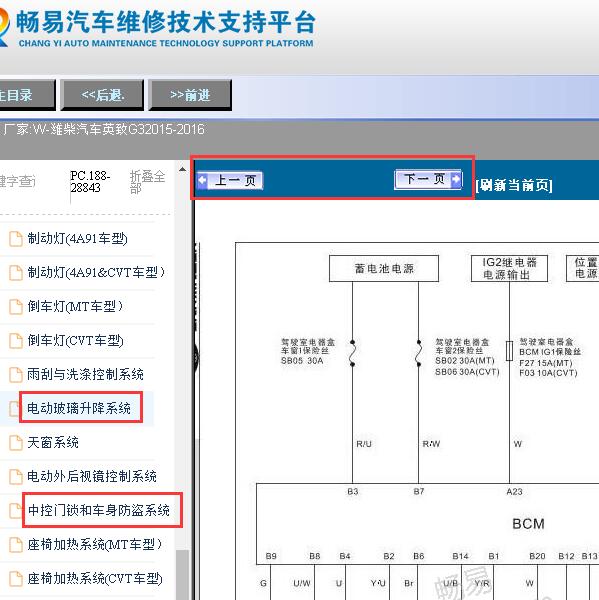Screen dimensions: 599x600
Task: Click document icon beside 雨刮与洗涤控制系统
Action: click(x=16, y=375)
